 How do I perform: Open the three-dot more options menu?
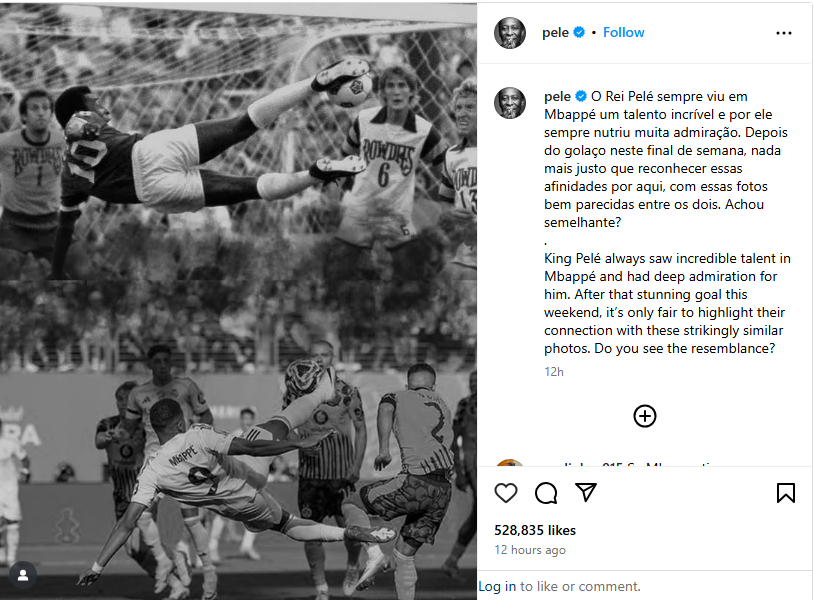point(784,33)
